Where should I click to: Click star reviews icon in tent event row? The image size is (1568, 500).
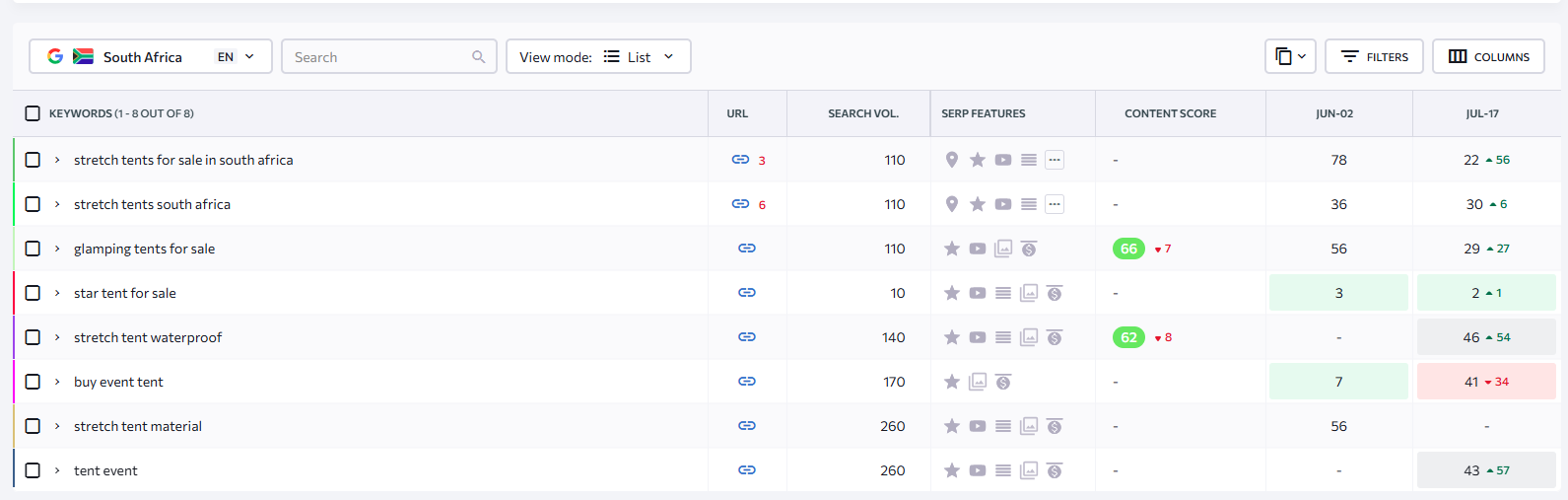pos(951,470)
